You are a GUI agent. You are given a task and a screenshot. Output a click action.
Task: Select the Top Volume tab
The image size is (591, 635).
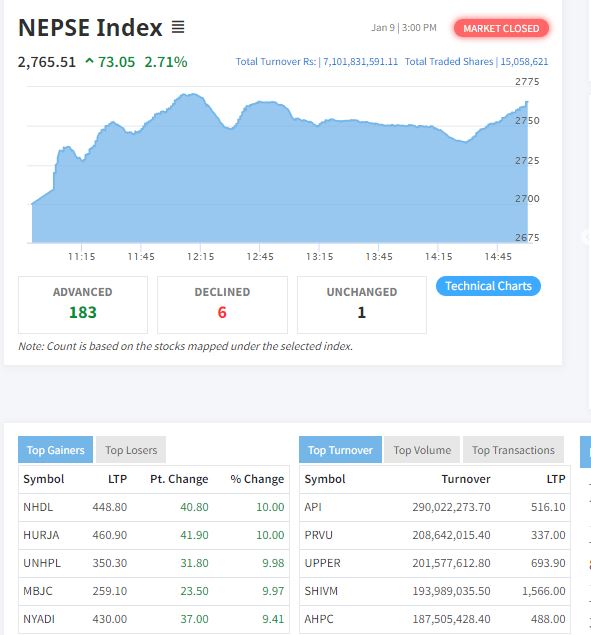tap(422, 450)
